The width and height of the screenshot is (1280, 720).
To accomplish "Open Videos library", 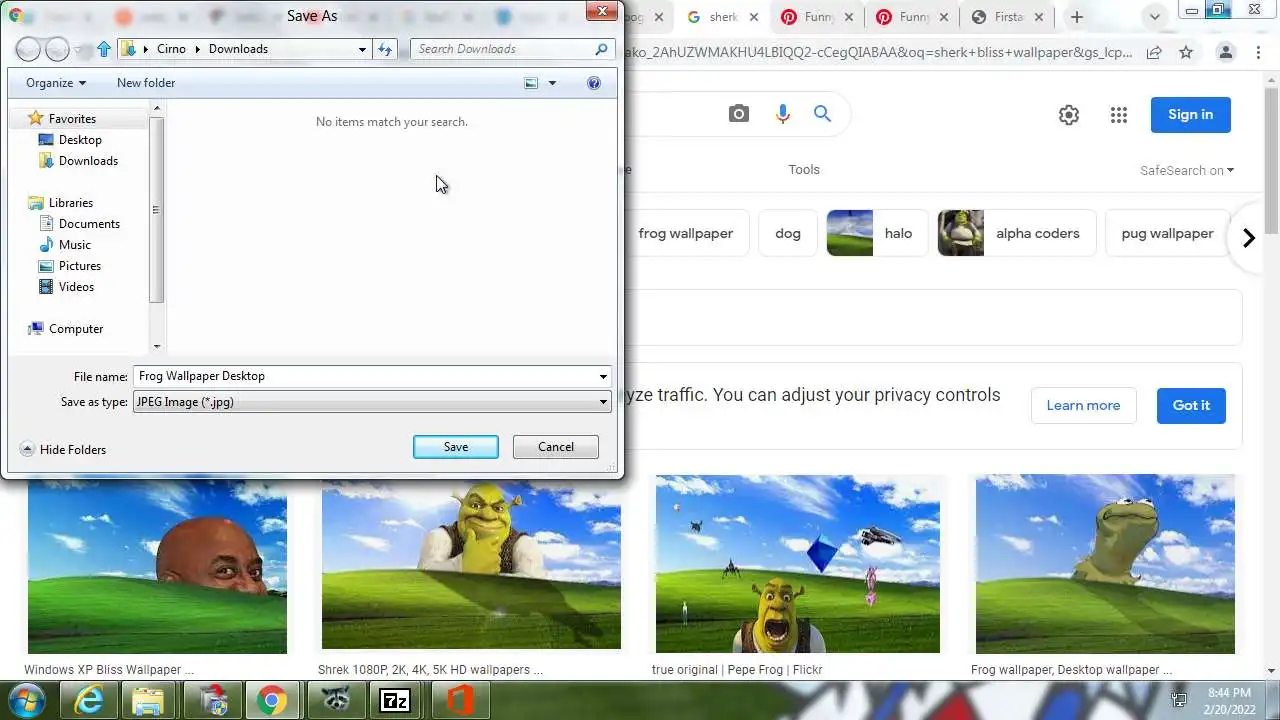I will [76, 287].
